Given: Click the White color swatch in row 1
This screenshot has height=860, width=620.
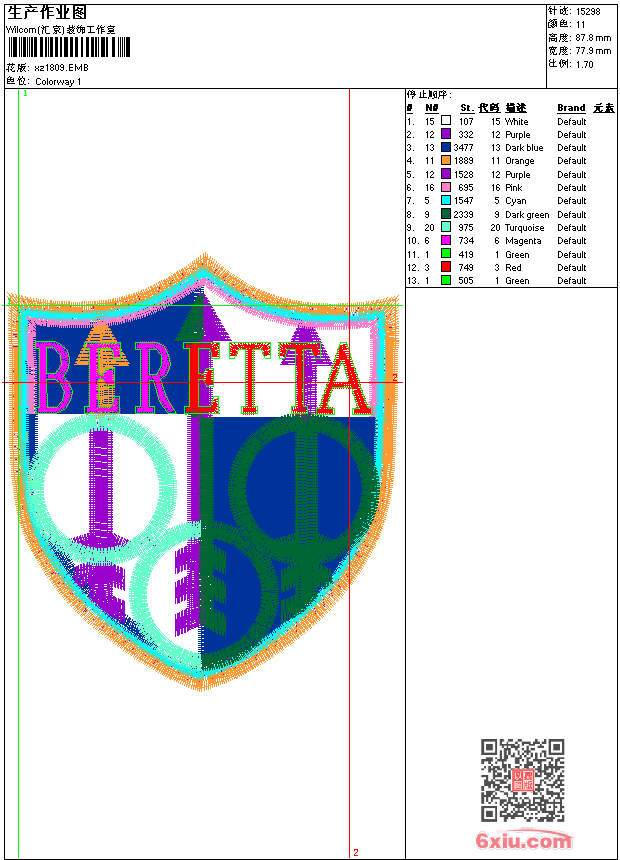Looking at the screenshot, I should pyautogui.click(x=446, y=120).
